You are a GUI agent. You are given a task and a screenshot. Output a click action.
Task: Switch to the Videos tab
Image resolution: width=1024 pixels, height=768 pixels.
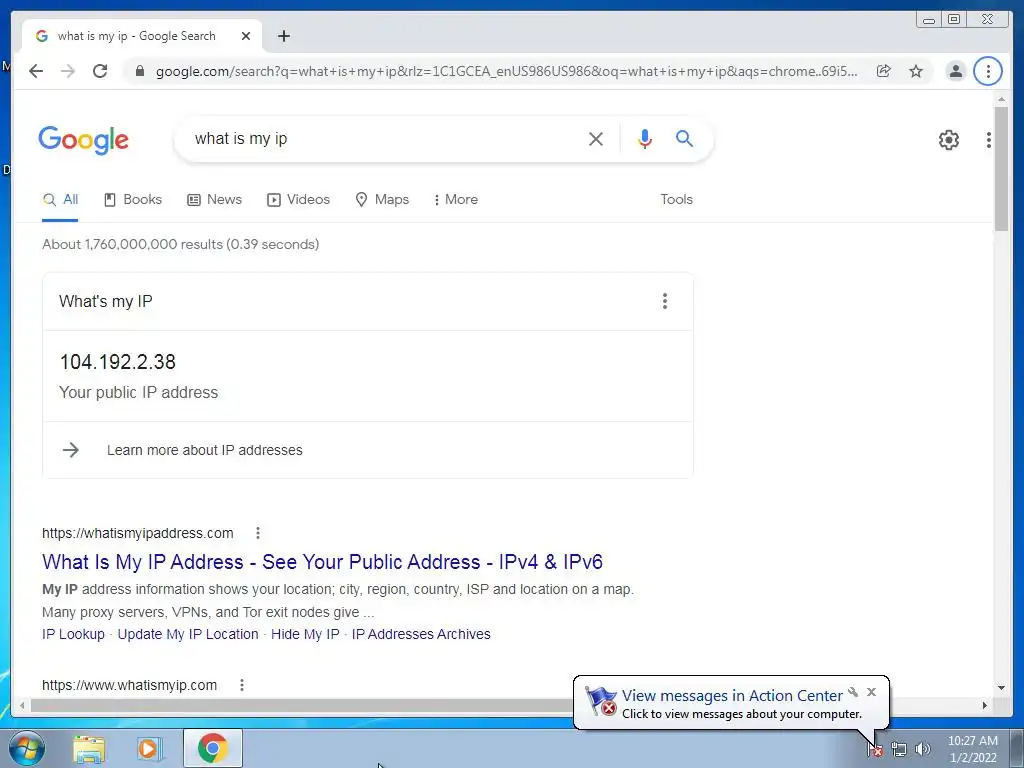pyautogui.click(x=298, y=200)
